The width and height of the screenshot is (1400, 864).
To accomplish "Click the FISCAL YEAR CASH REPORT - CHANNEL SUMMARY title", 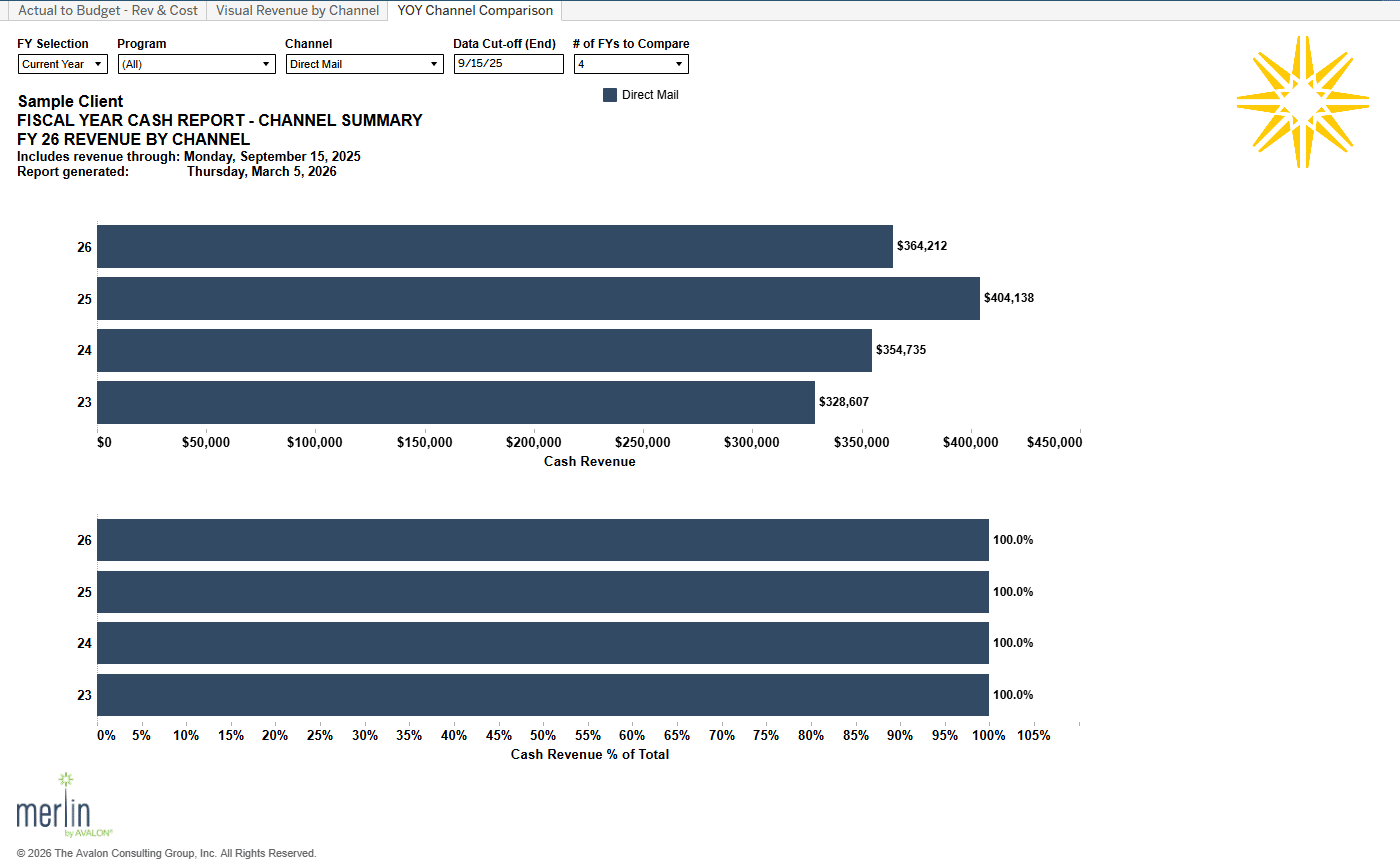I will (220, 121).
